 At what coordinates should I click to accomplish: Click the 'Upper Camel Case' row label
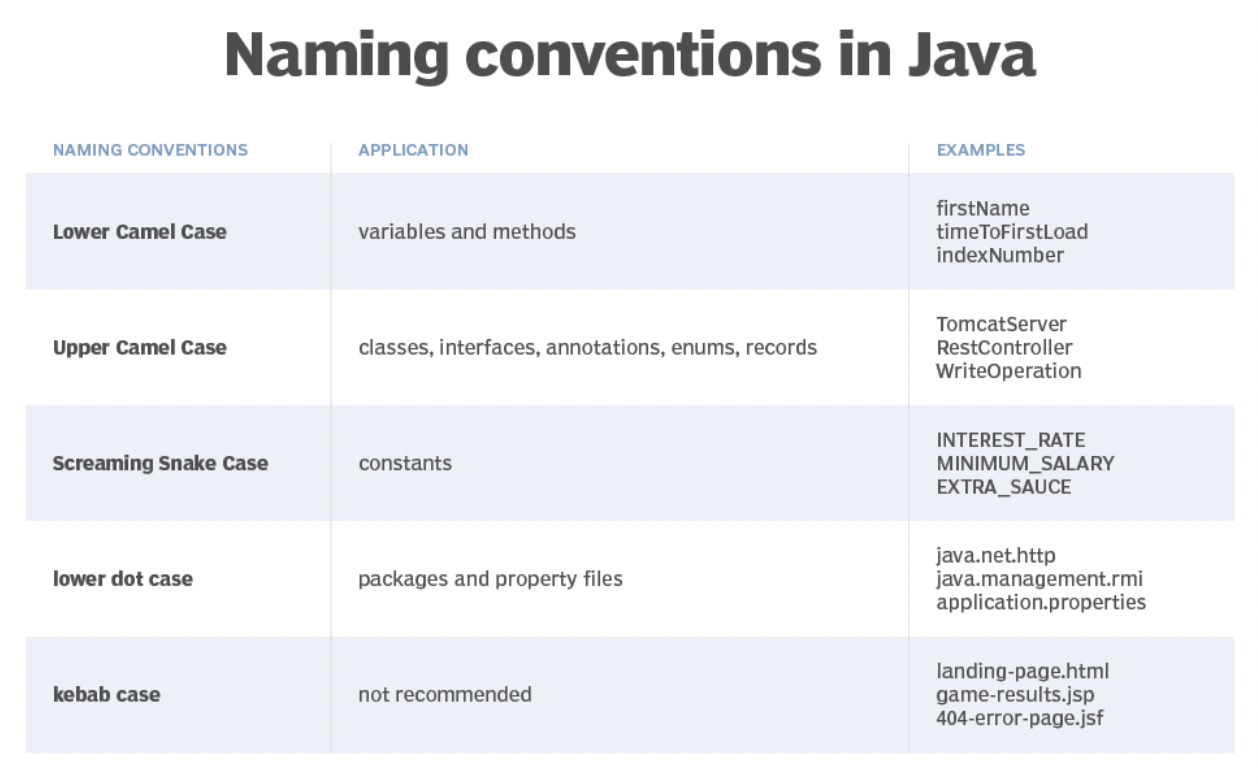pyautogui.click(x=140, y=348)
